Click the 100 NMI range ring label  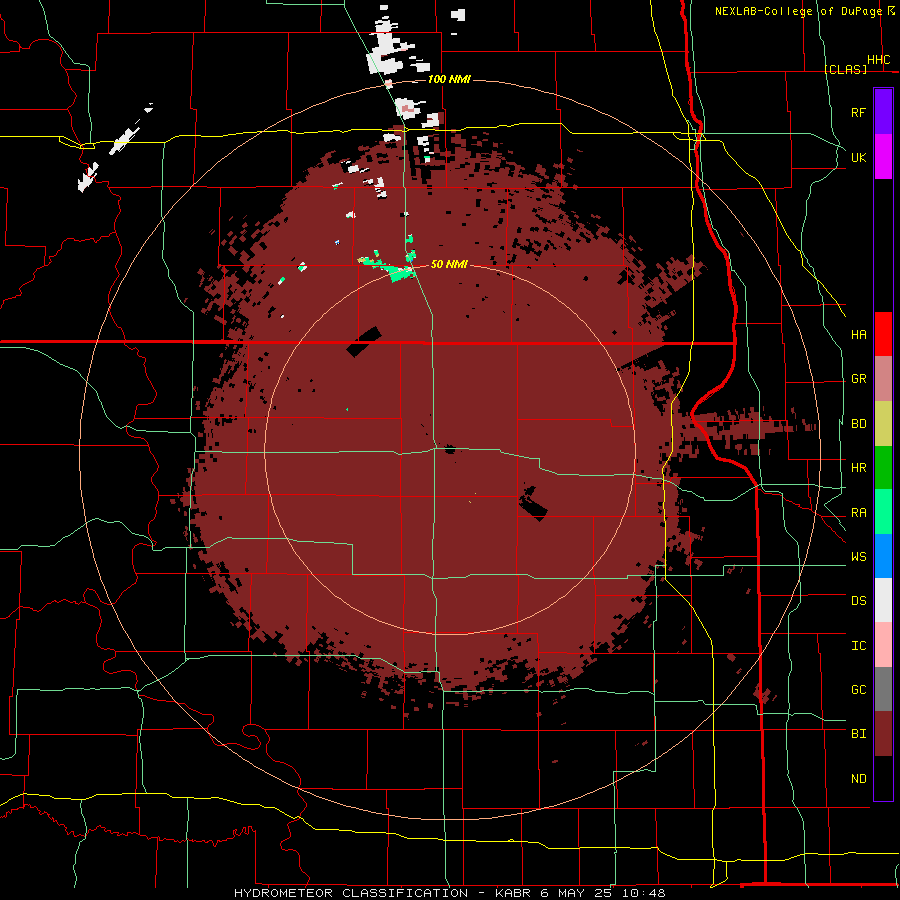point(449,79)
